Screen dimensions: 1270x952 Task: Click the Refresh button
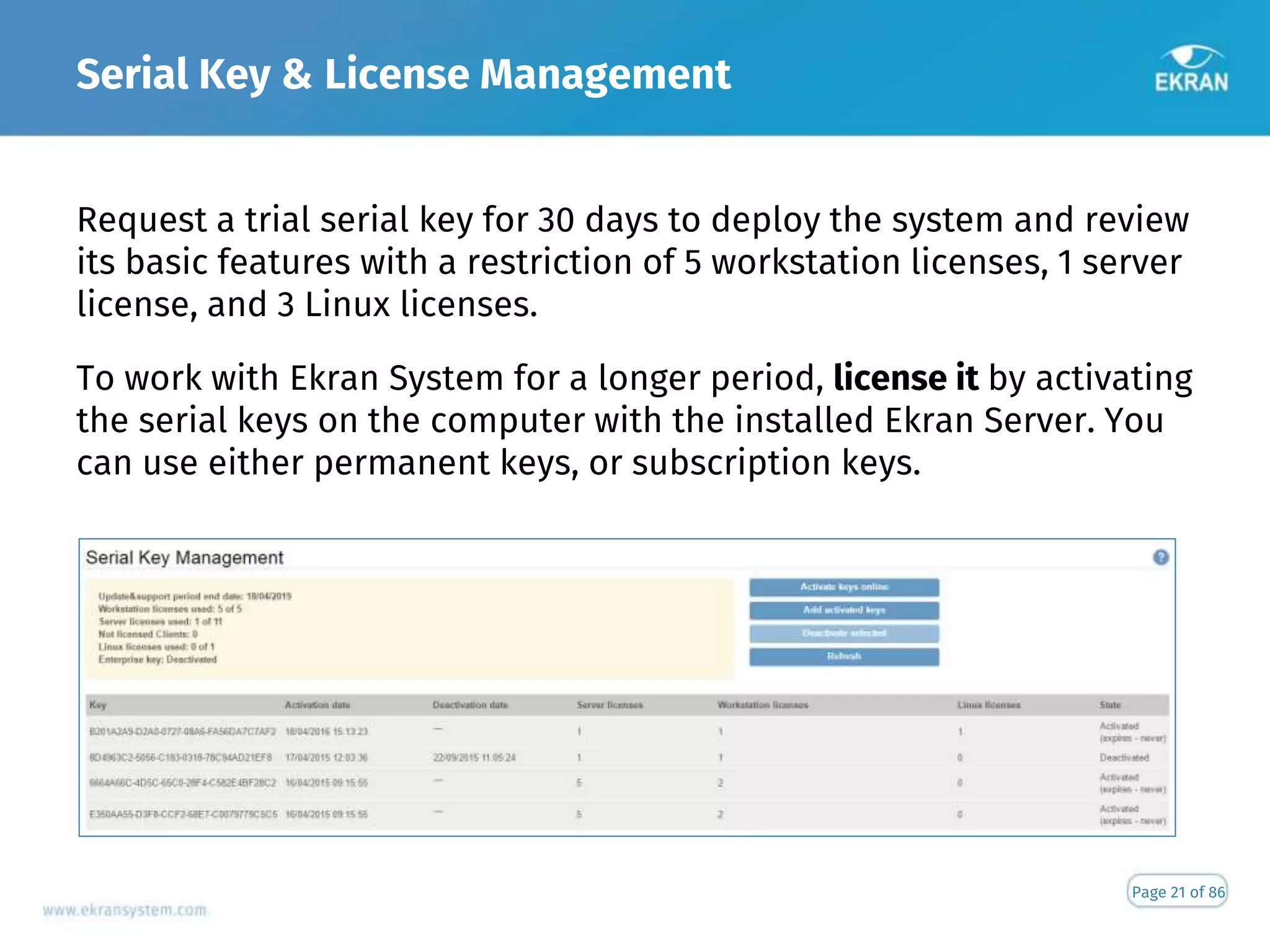[844, 656]
